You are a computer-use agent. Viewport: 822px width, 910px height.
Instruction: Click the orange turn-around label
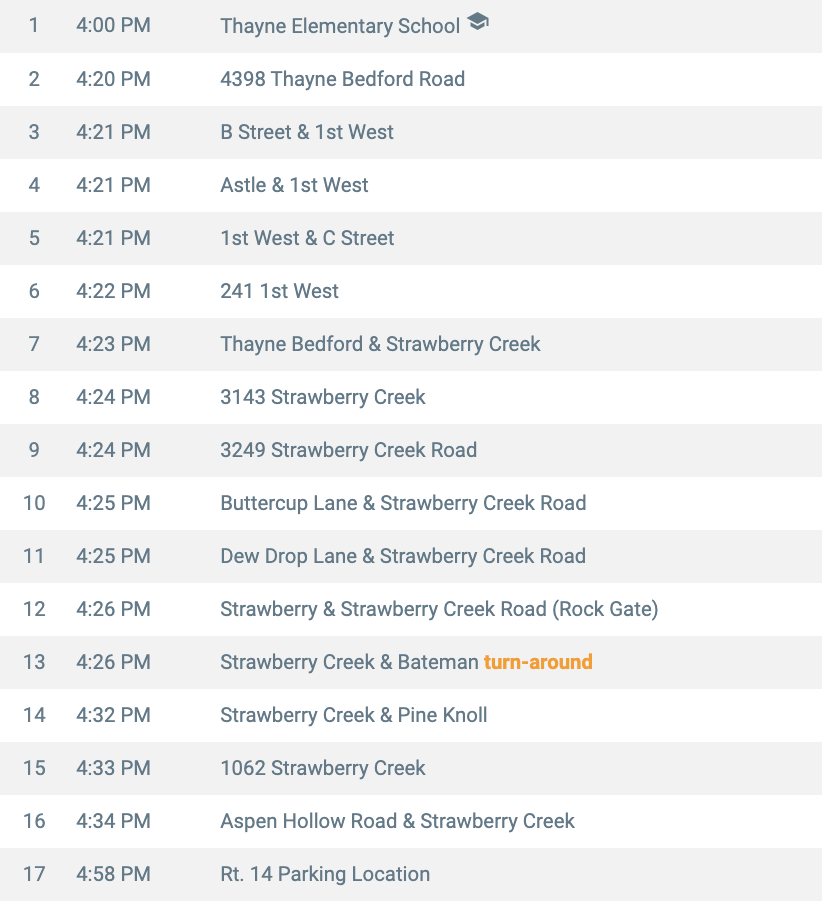[x=538, y=662]
